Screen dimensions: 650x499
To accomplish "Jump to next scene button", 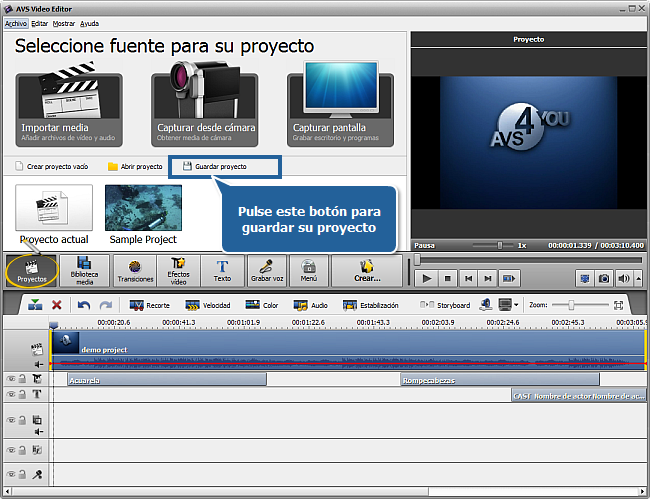I will (x=509, y=279).
